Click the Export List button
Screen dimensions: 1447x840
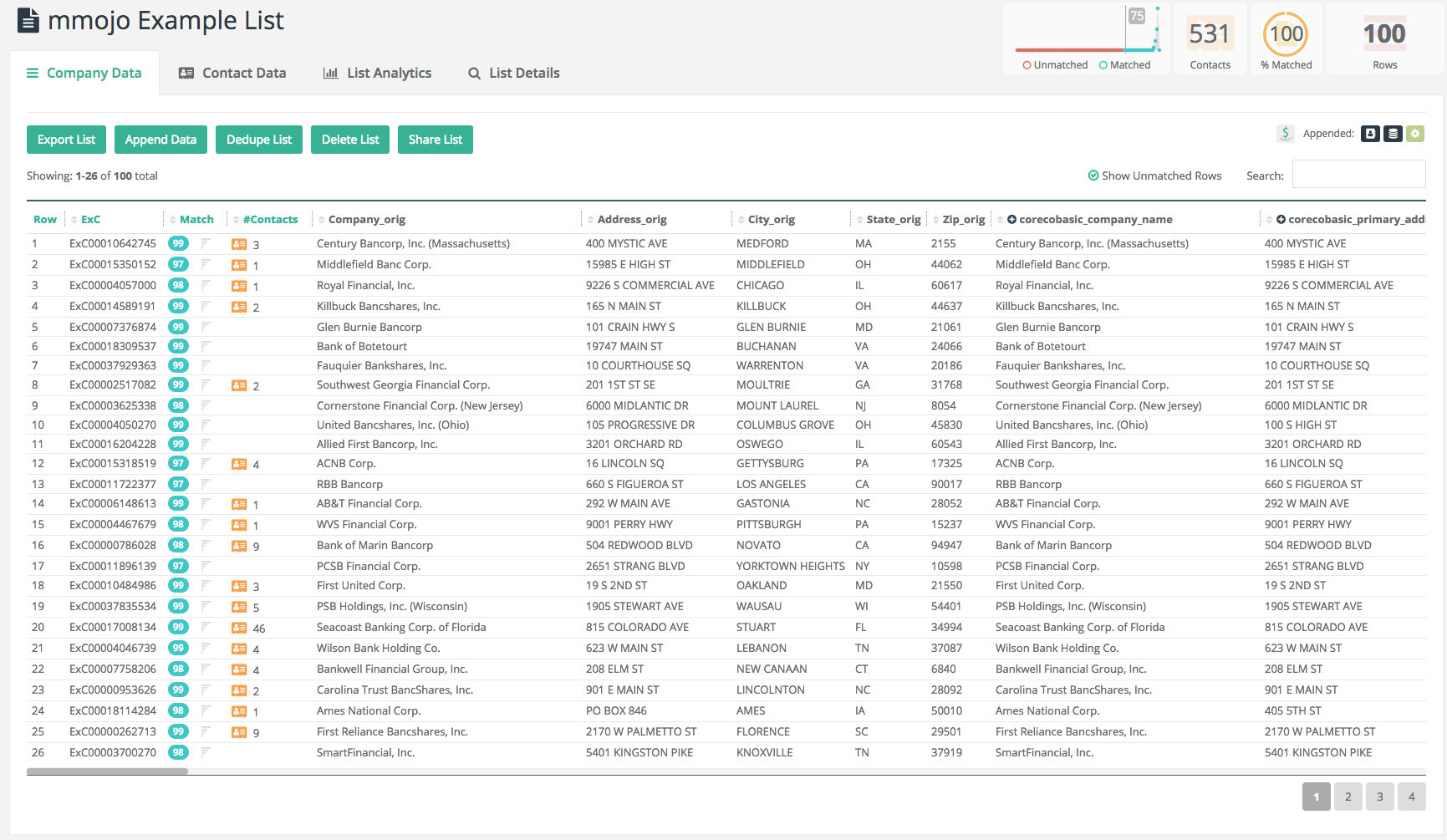click(66, 140)
